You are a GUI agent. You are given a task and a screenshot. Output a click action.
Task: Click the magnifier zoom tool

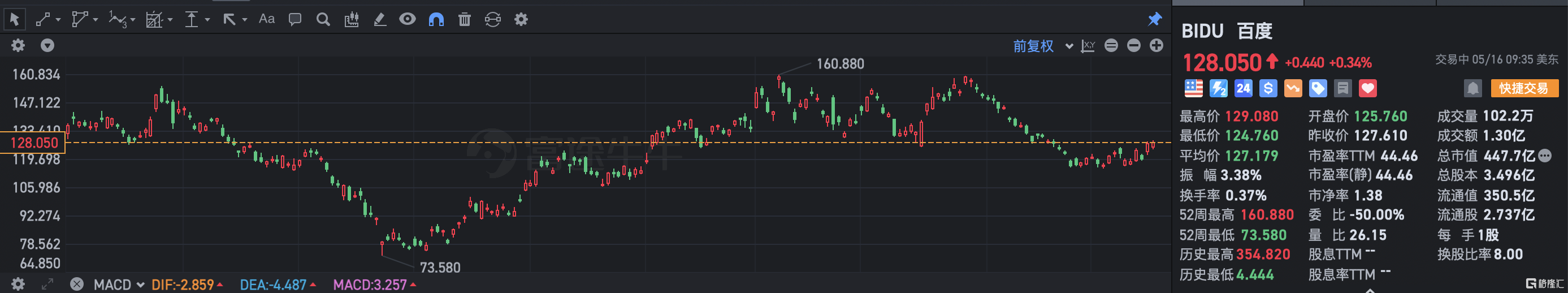point(323,19)
